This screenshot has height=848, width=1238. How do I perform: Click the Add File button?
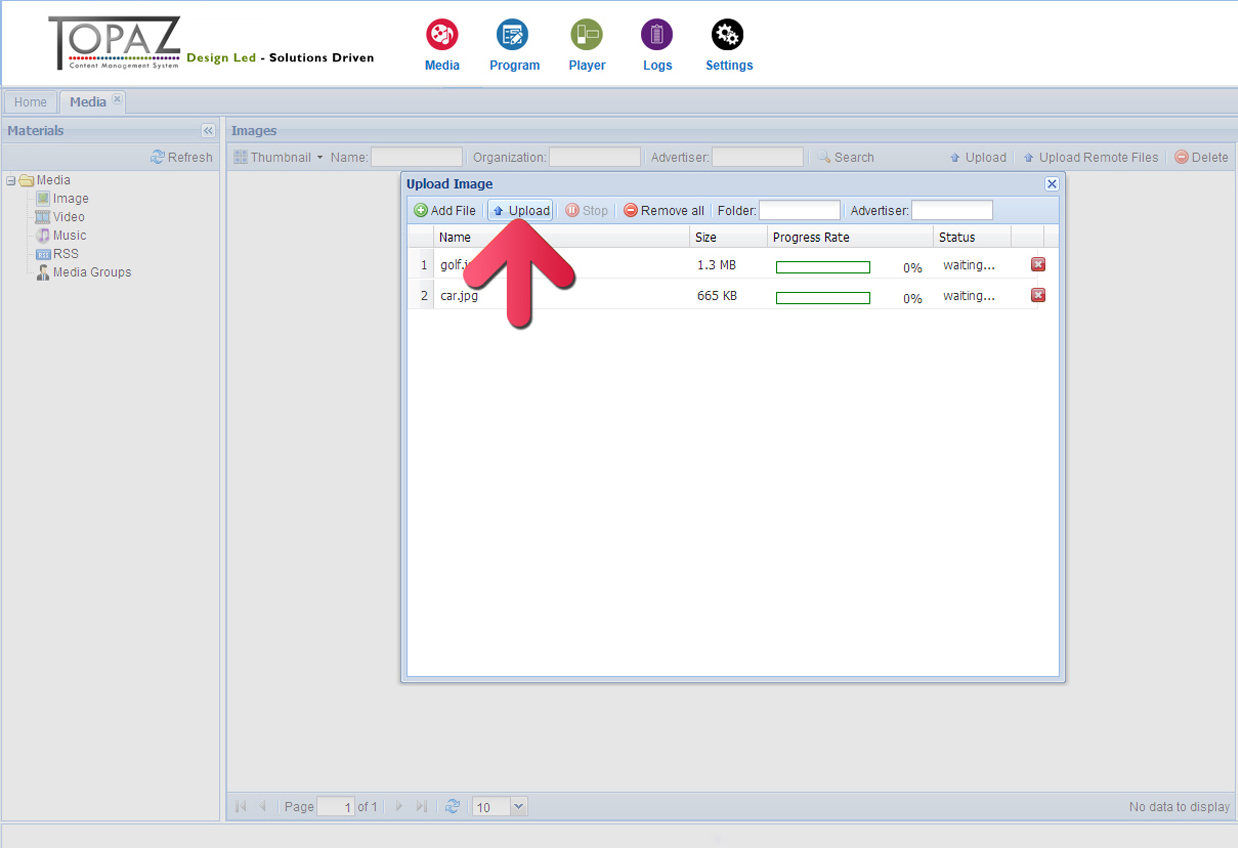[x=445, y=211]
